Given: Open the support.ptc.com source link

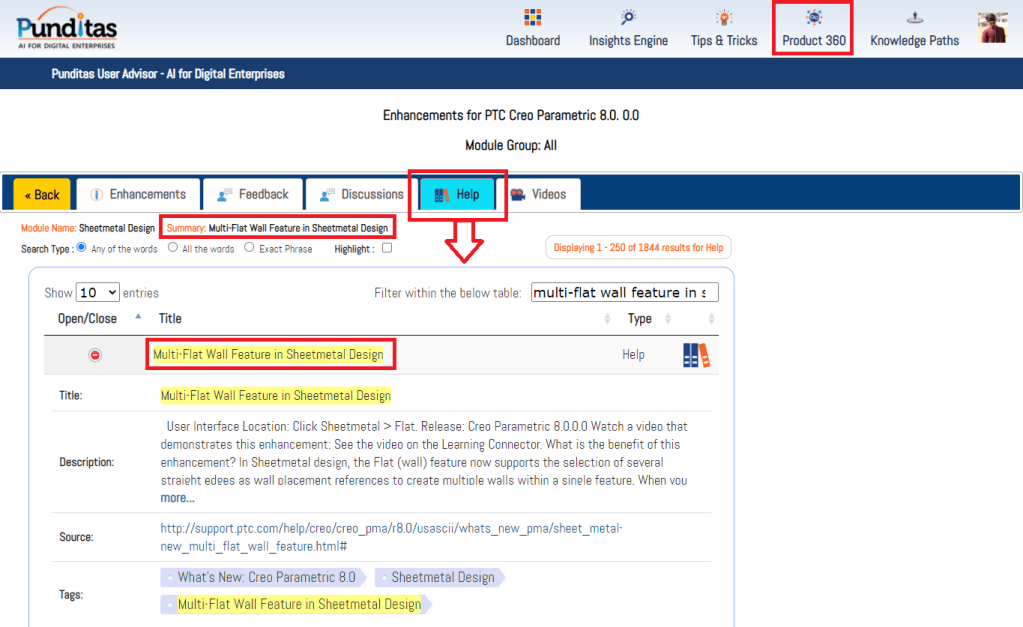Looking at the screenshot, I should click(x=391, y=537).
